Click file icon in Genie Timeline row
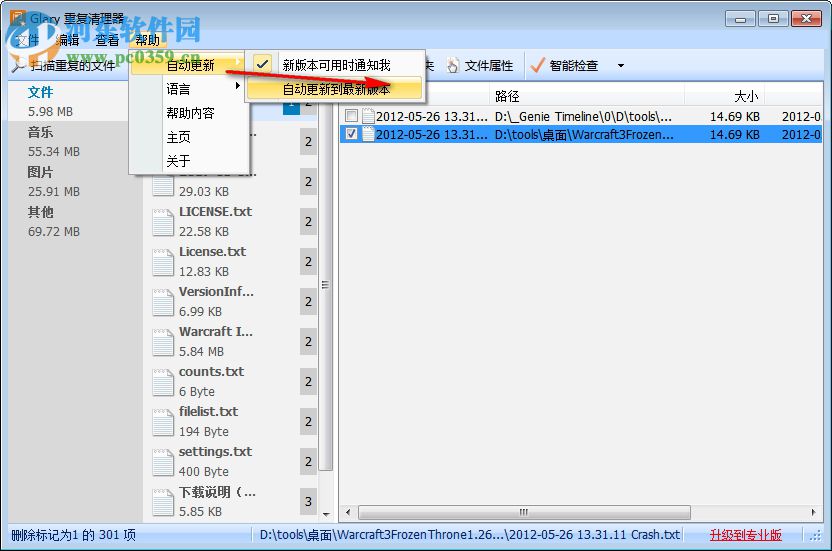 coord(368,116)
